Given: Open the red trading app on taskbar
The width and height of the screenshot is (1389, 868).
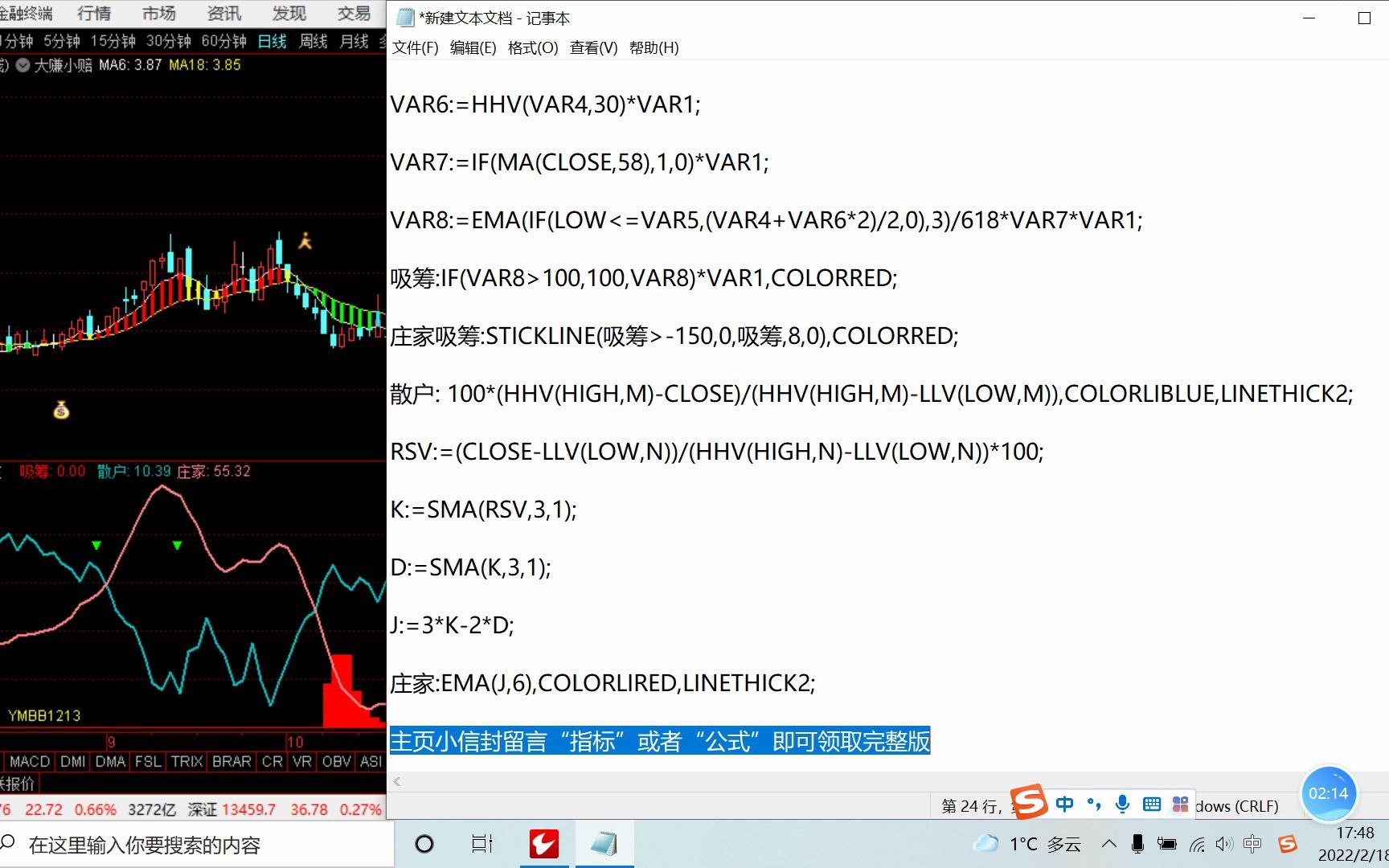Looking at the screenshot, I should pos(544,844).
